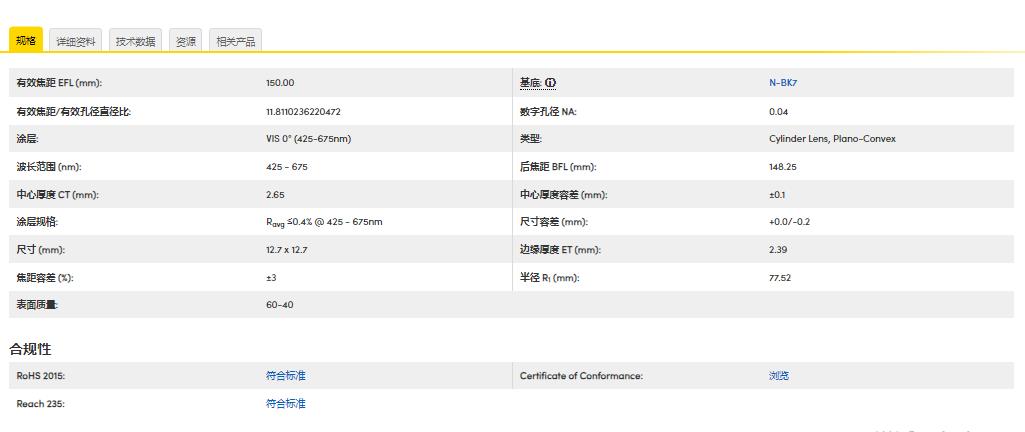Switch to the 详细资料 tab
The image size is (1025, 432).
[x=76, y=41]
